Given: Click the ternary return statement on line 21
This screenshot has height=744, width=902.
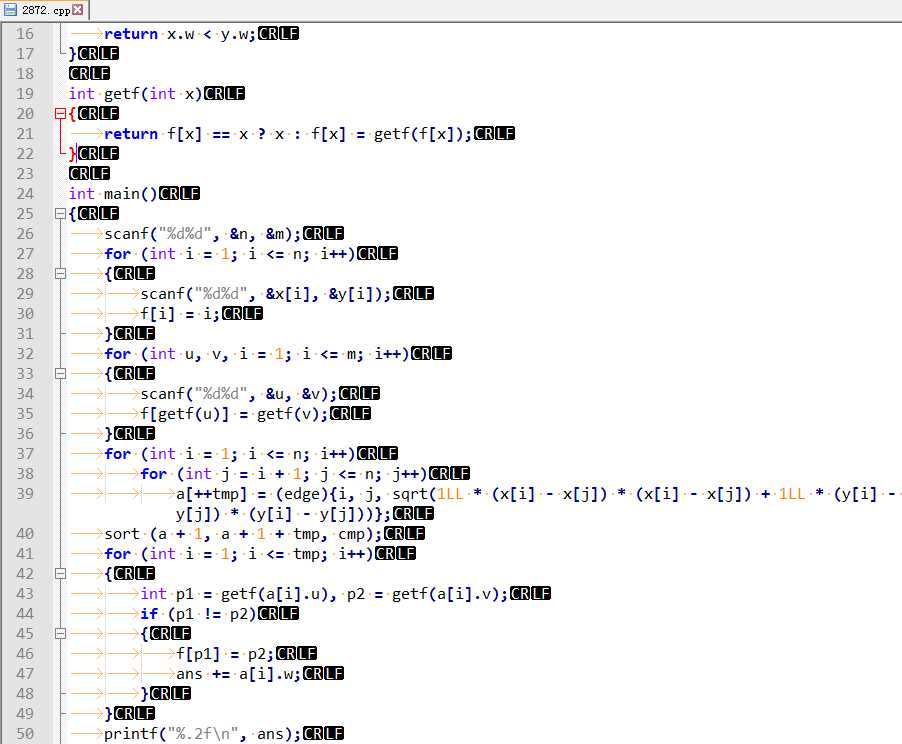Looking at the screenshot, I should pyautogui.click(x=288, y=134).
